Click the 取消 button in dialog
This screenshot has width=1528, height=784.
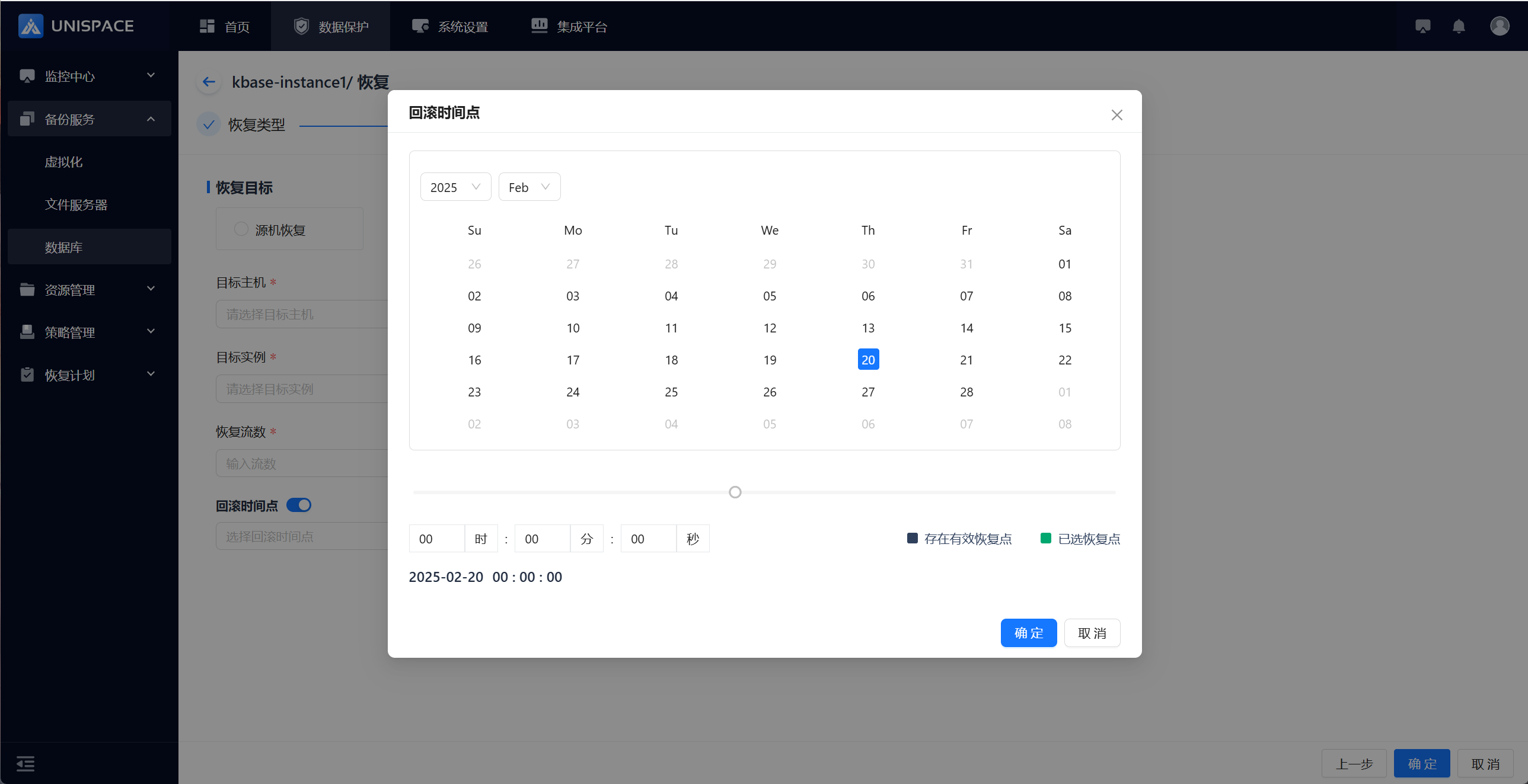click(x=1092, y=633)
